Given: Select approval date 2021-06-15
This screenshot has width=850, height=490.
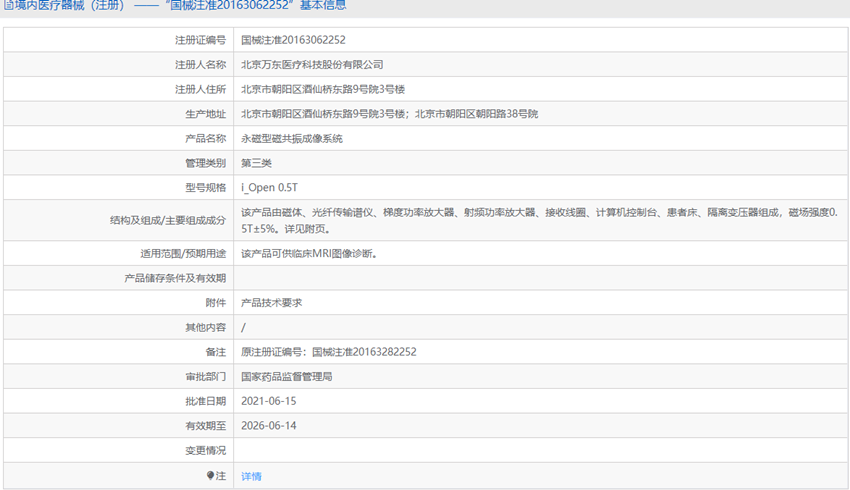Looking at the screenshot, I should [269, 401].
